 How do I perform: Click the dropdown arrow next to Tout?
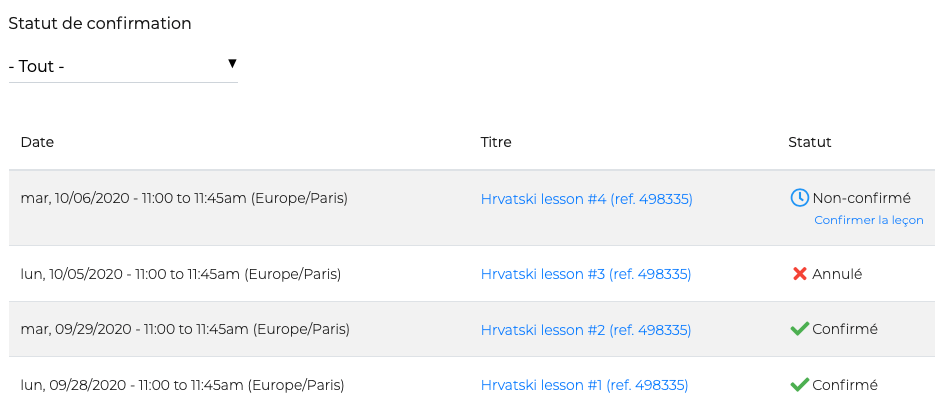[x=232, y=64]
